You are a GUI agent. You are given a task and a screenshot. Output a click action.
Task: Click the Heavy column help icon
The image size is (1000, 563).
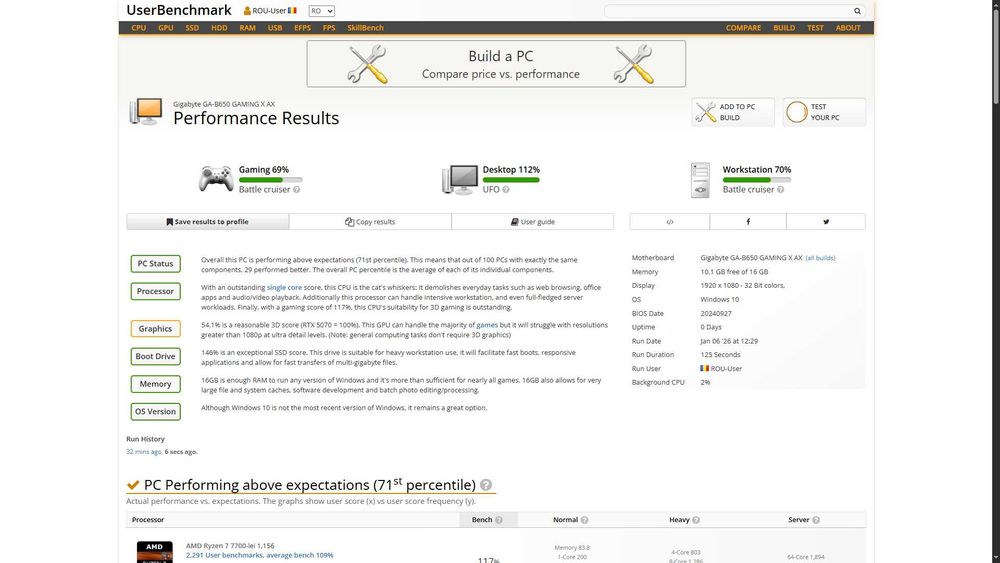696,520
